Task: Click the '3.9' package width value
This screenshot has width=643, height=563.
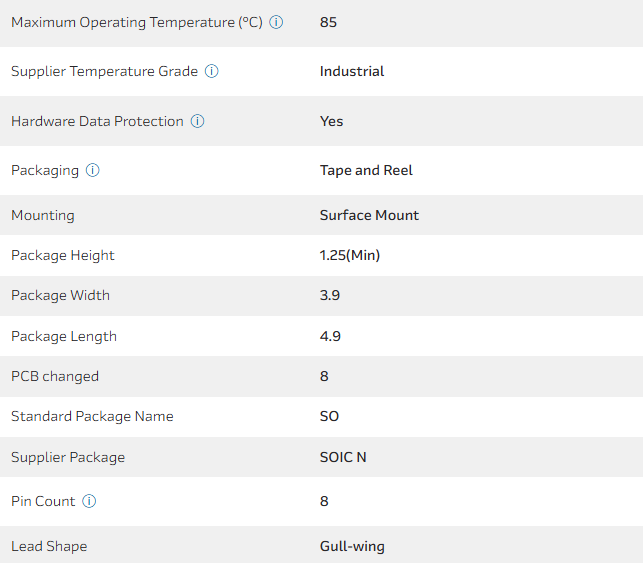Action: pyautogui.click(x=330, y=295)
